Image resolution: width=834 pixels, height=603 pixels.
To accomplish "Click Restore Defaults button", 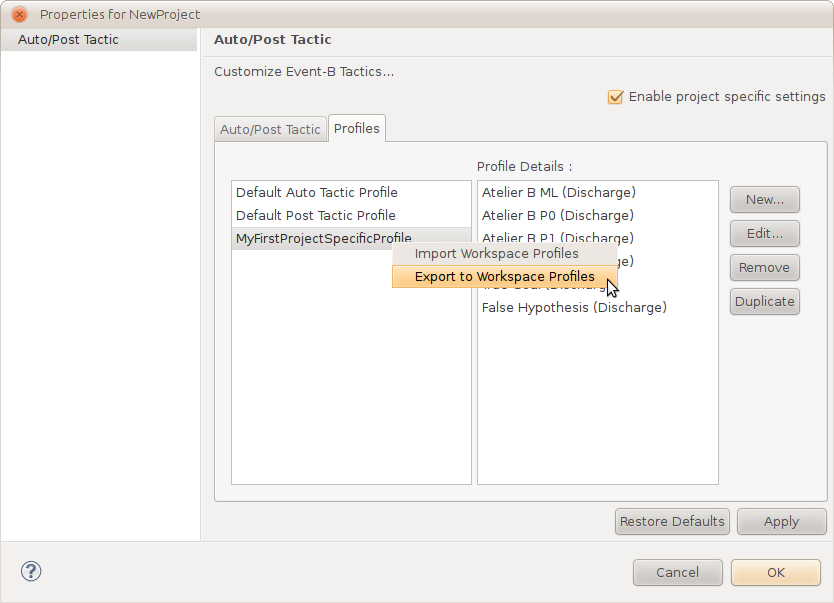I will click(x=671, y=521).
